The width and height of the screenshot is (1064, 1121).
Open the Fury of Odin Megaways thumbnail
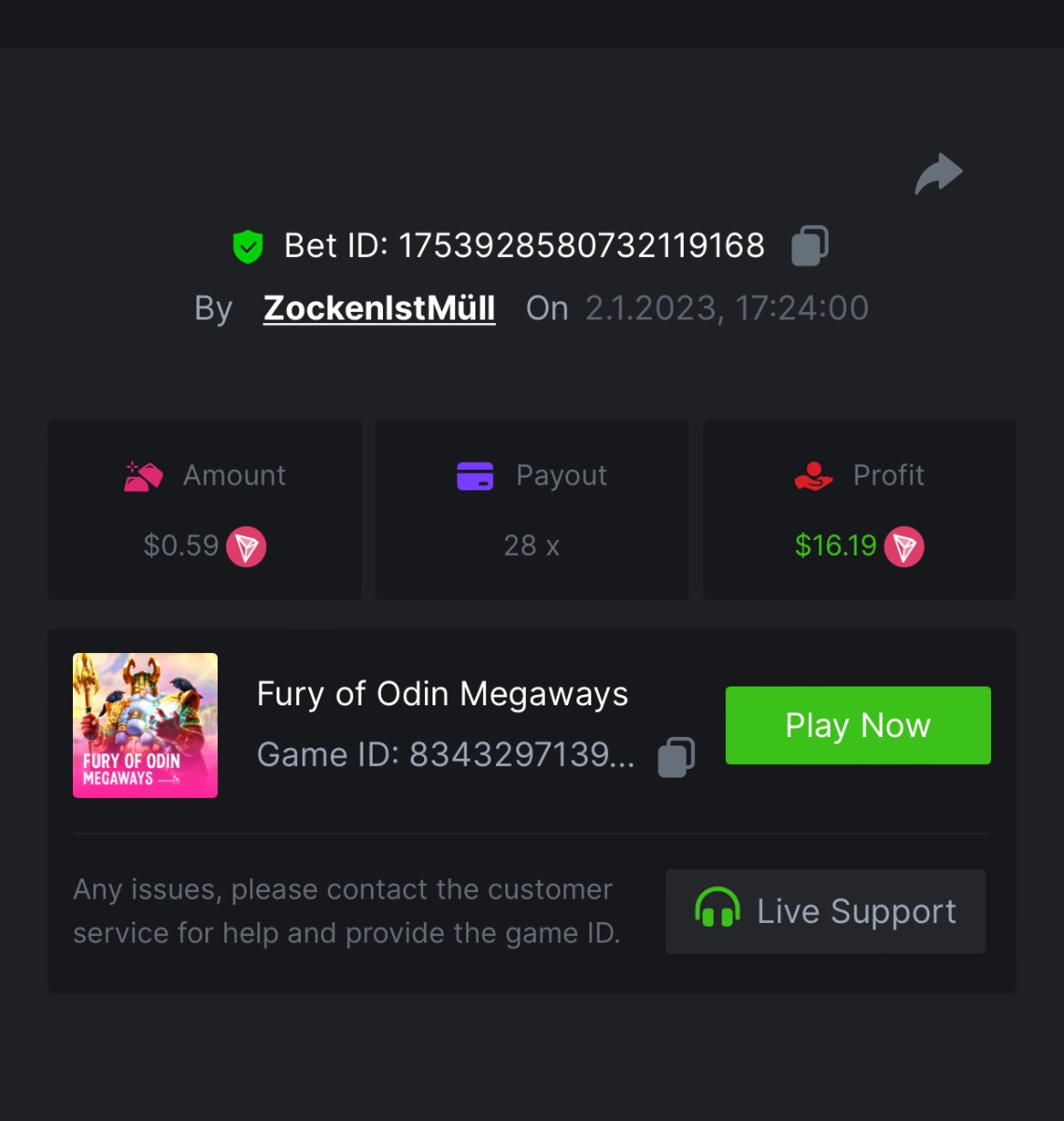pos(145,725)
